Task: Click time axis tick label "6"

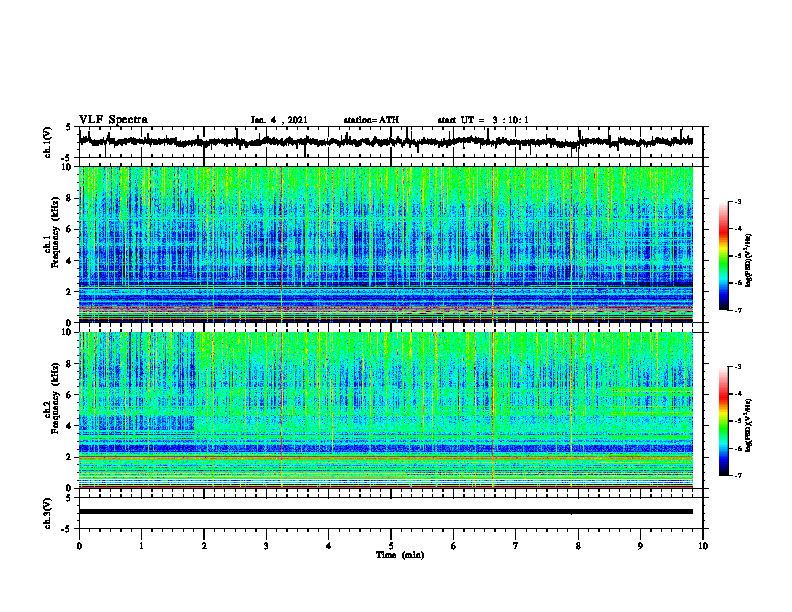Action: tap(454, 546)
